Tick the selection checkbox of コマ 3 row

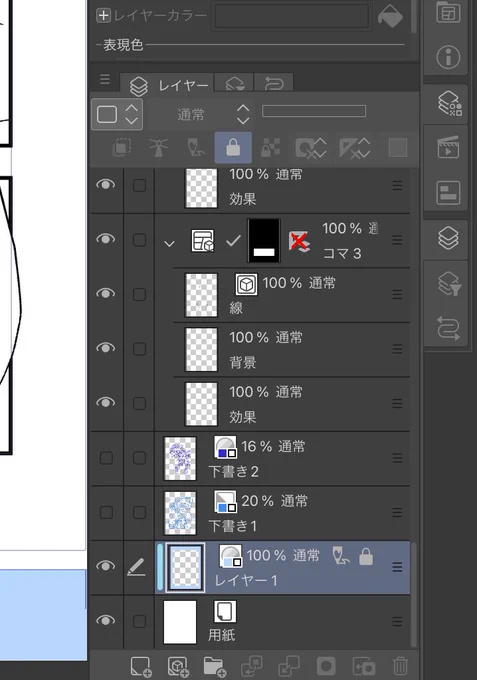(139, 240)
